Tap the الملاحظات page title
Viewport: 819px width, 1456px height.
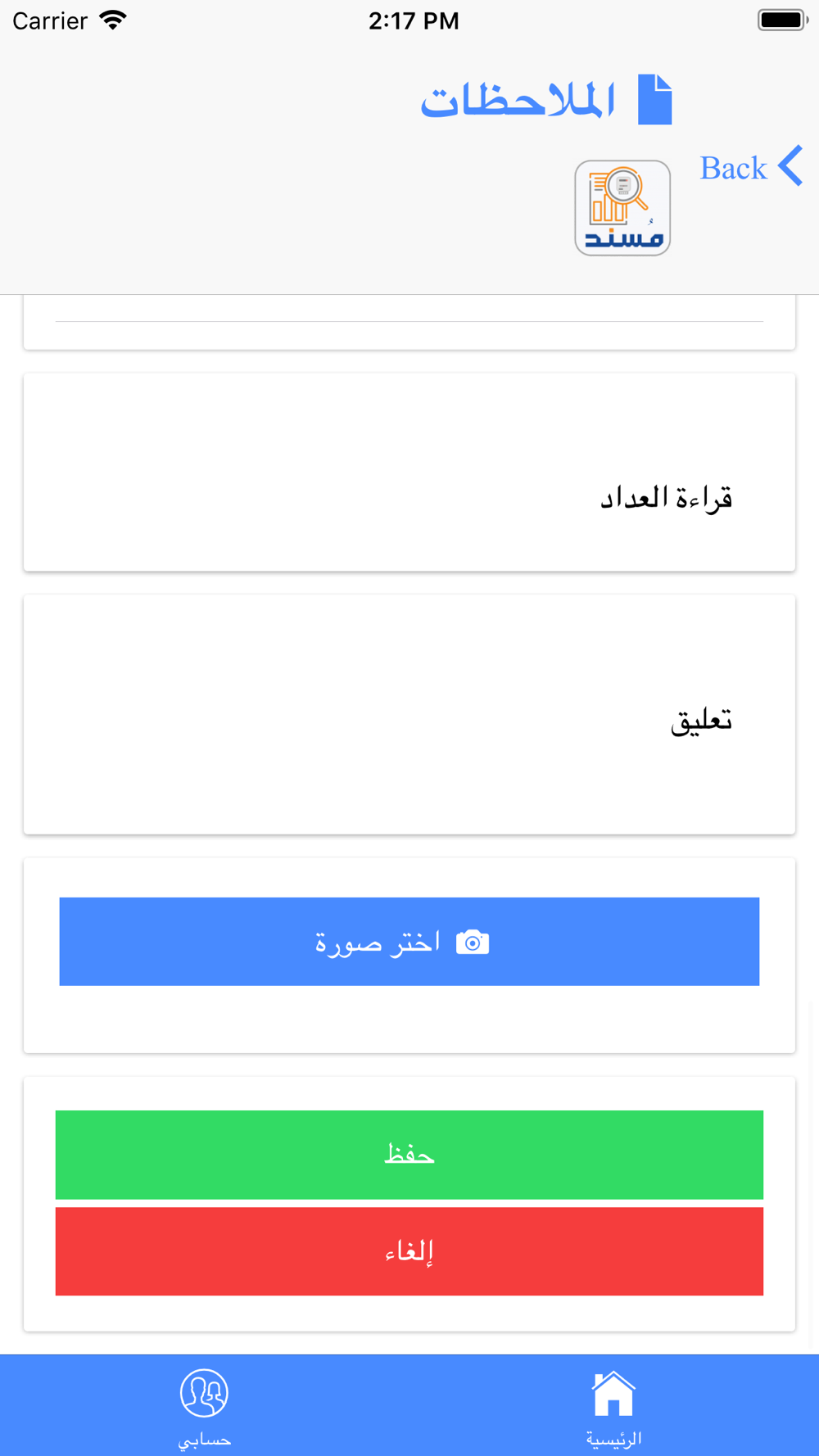point(518,101)
